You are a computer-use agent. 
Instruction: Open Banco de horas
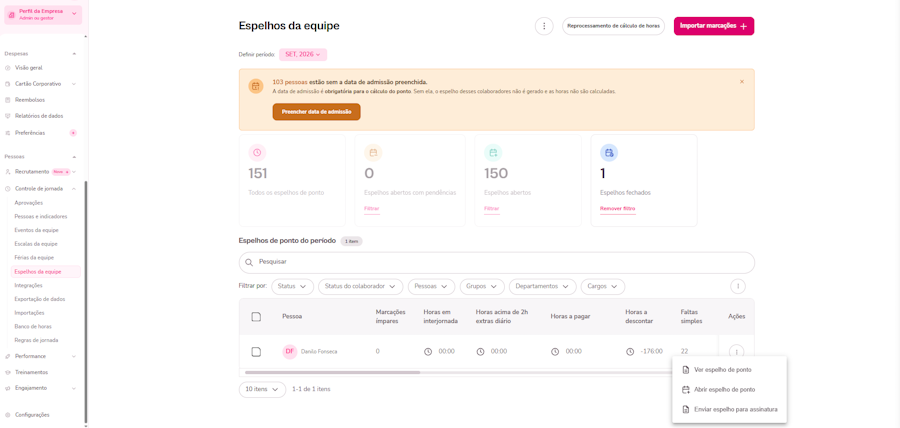click(33, 326)
